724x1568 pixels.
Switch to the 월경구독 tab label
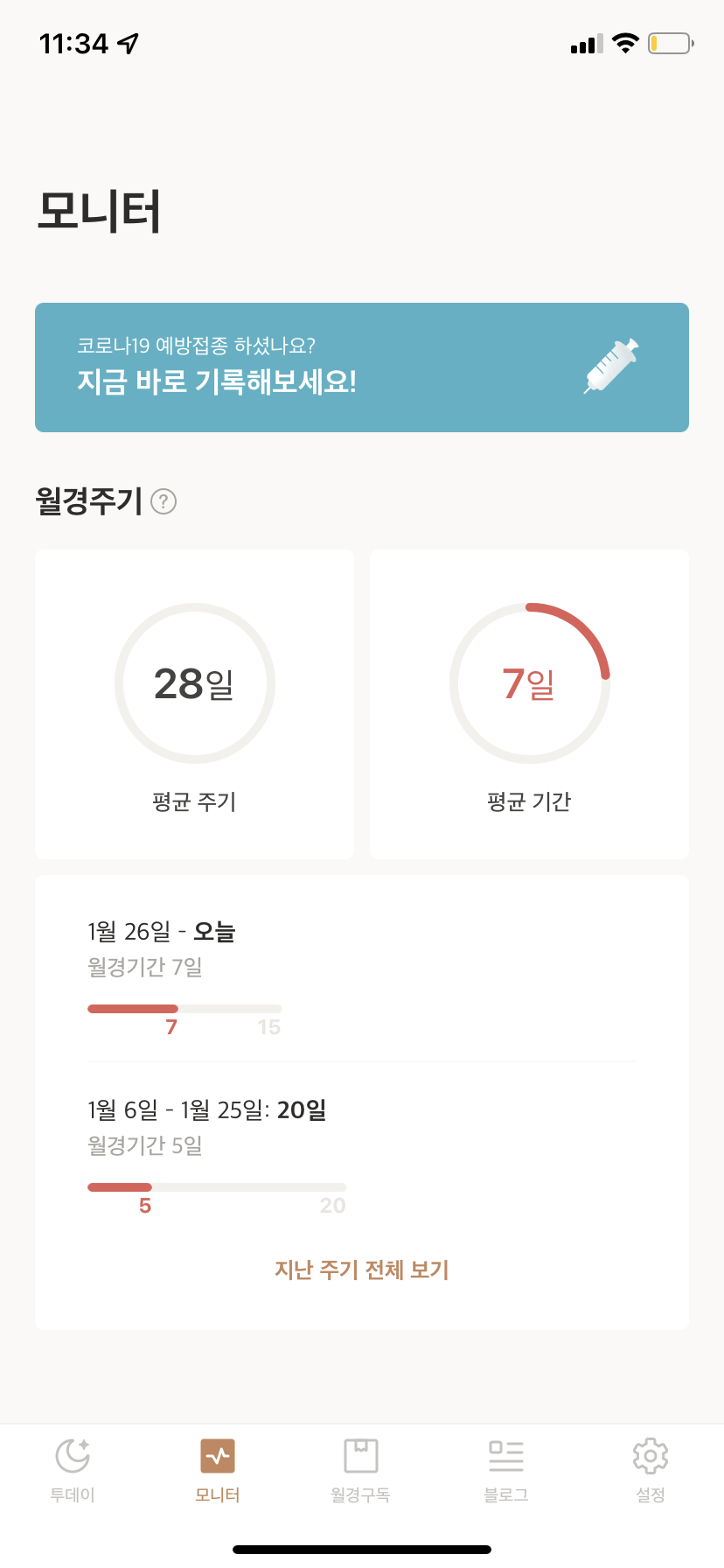[x=361, y=1495]
